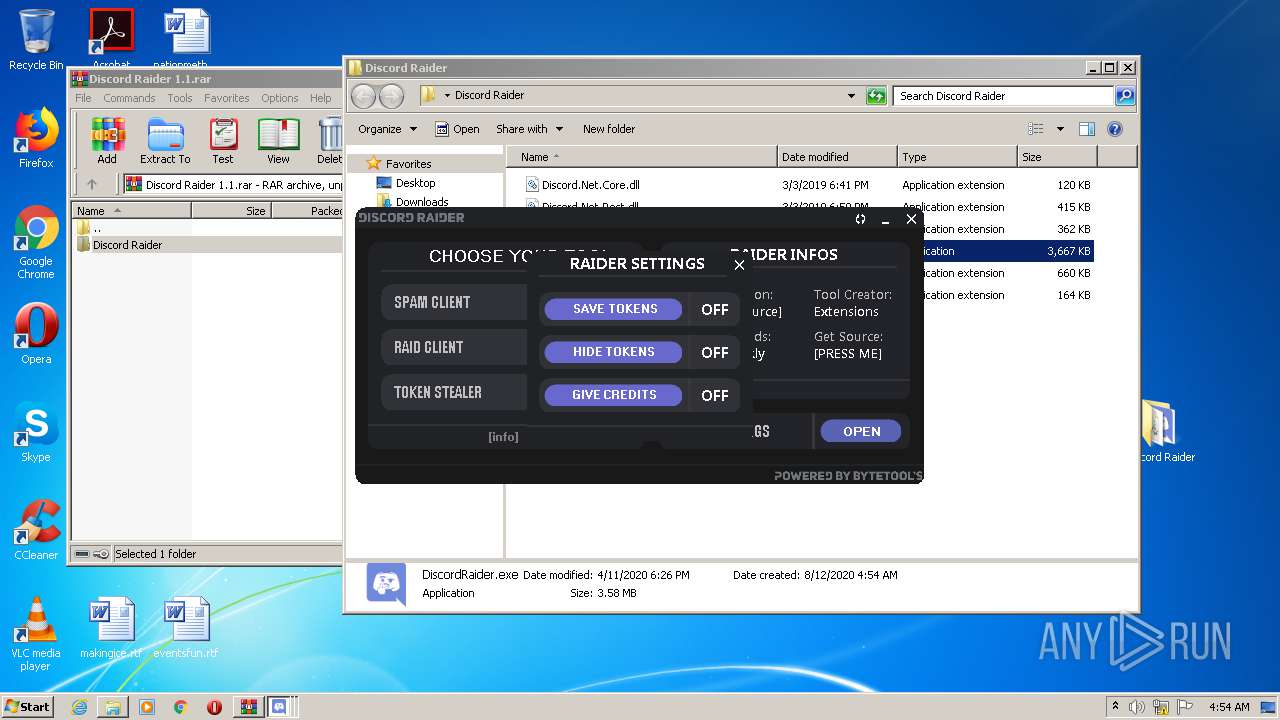Show hidden system tray icons
Viewport: 1280px width, 720px height.
pos(1115,707)
